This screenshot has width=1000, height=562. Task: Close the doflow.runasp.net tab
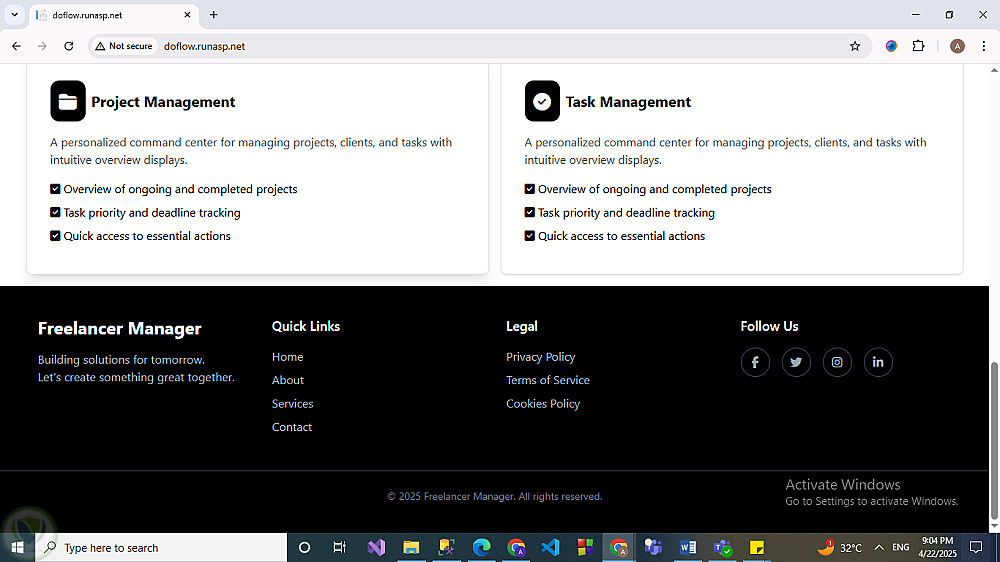coord(188,15)
